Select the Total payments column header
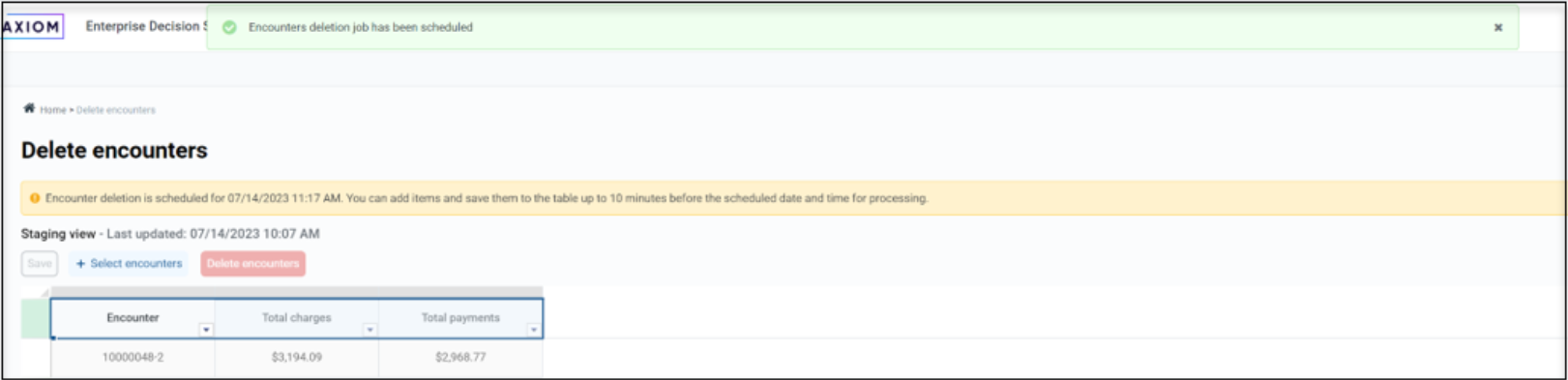The width and height of the screenshot is (1568, 380). [x=460, y=318]
